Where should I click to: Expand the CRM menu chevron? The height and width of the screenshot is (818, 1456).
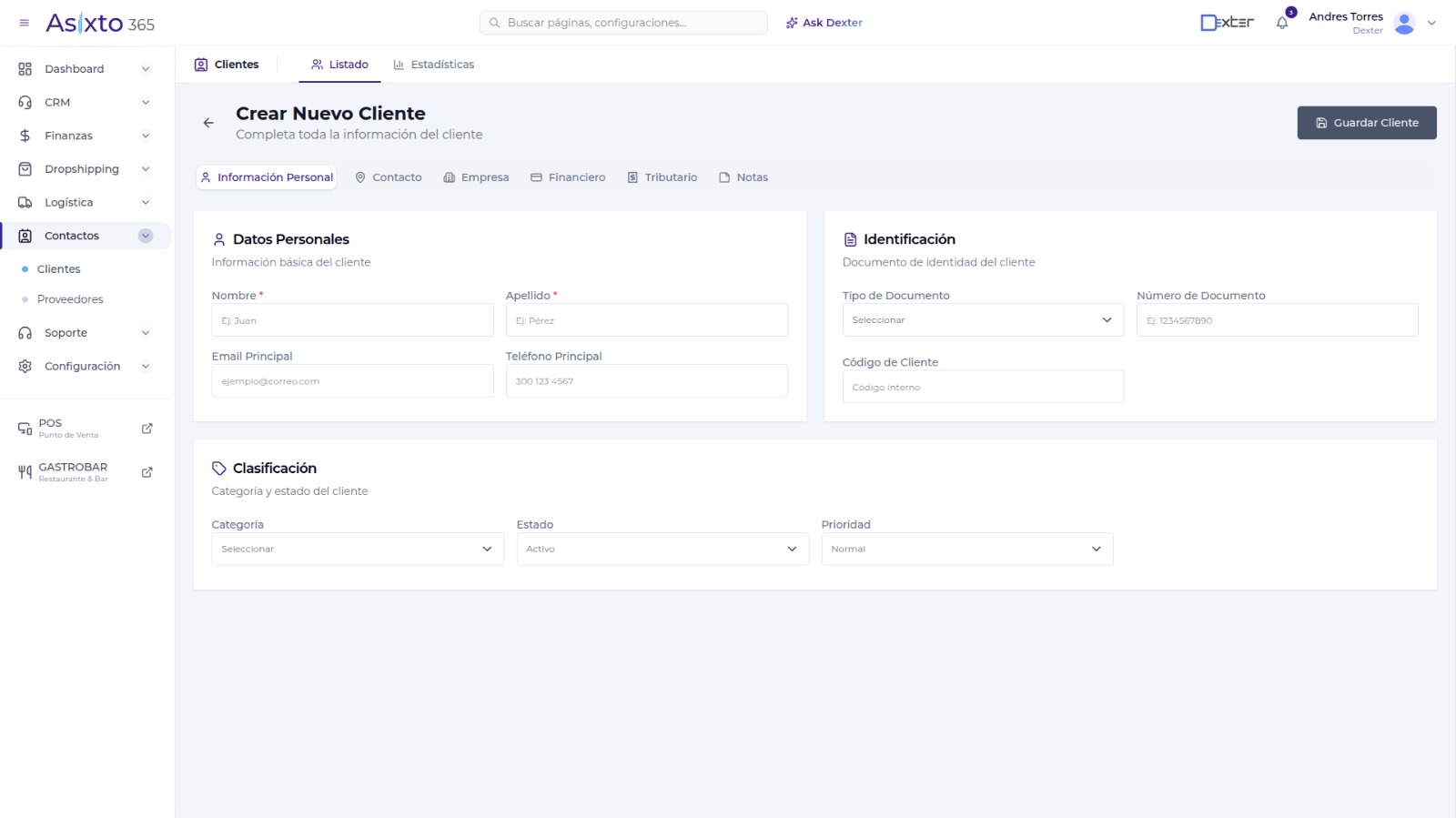146,103
